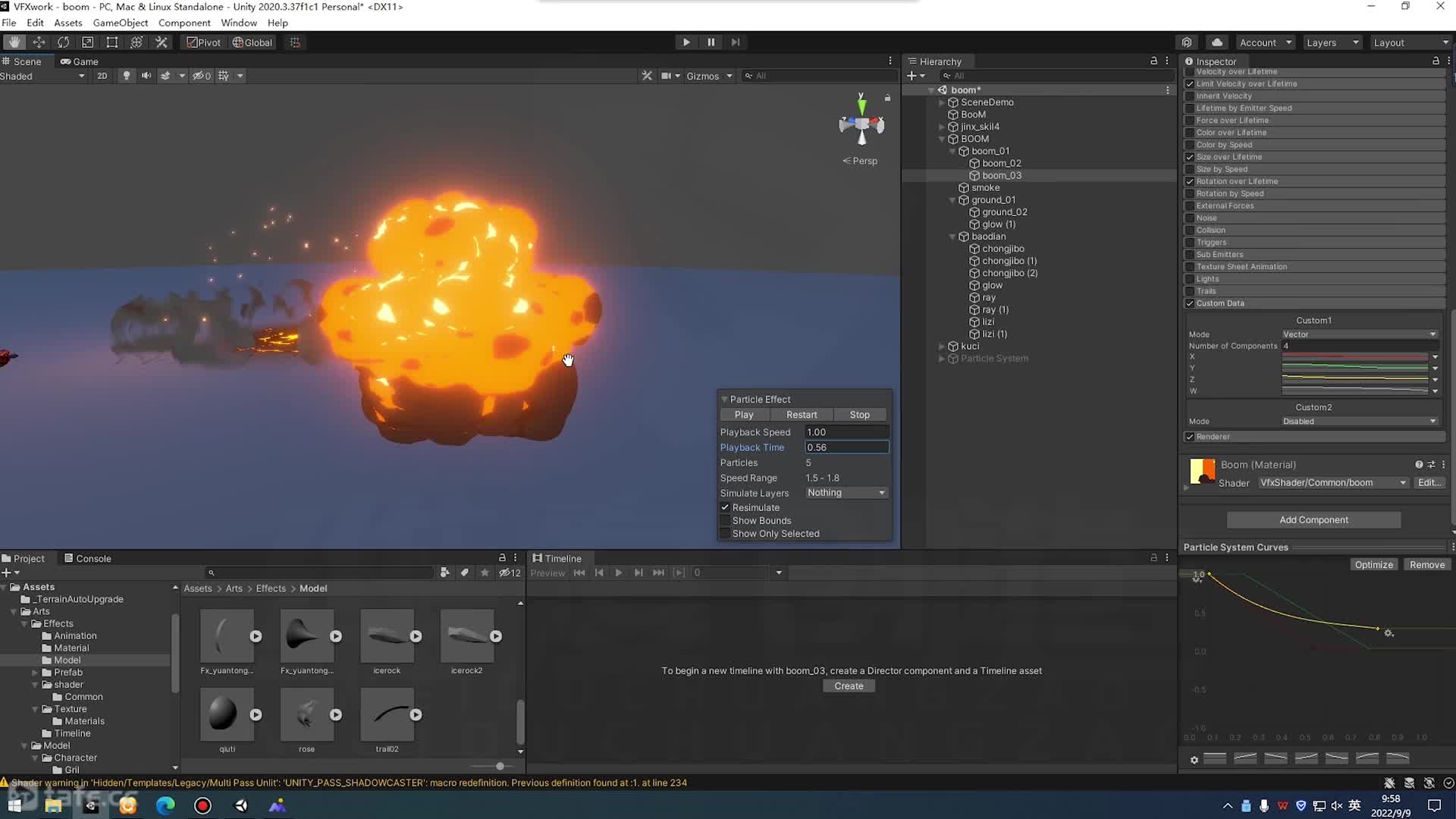Open Layout dropdown
Screen dimensions: 1456x819
(x=1411, y=42)
